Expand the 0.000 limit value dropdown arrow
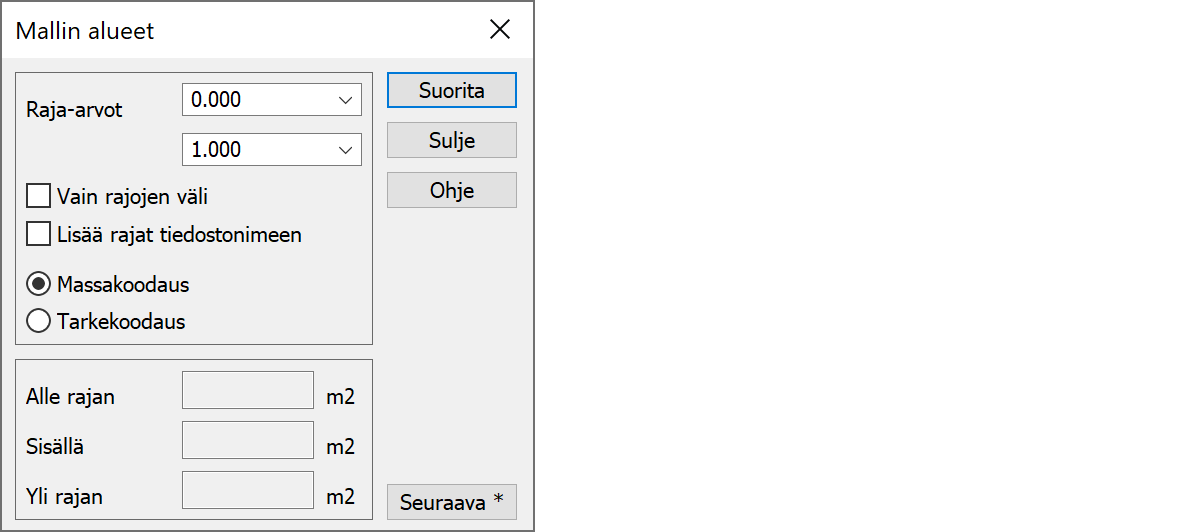The width and height of the screenshot is (1200, 532). click(x=346, y=100)
